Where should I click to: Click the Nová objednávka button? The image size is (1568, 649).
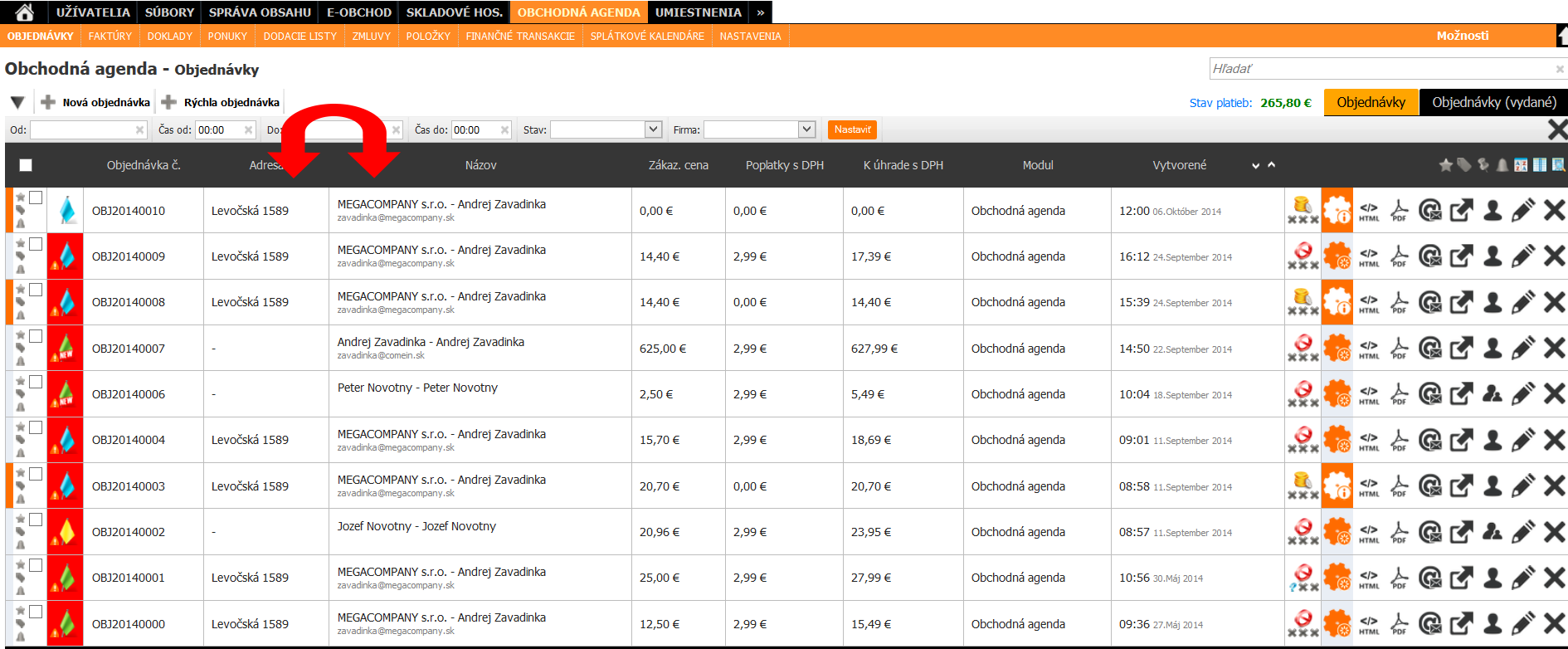click(96, 103)
